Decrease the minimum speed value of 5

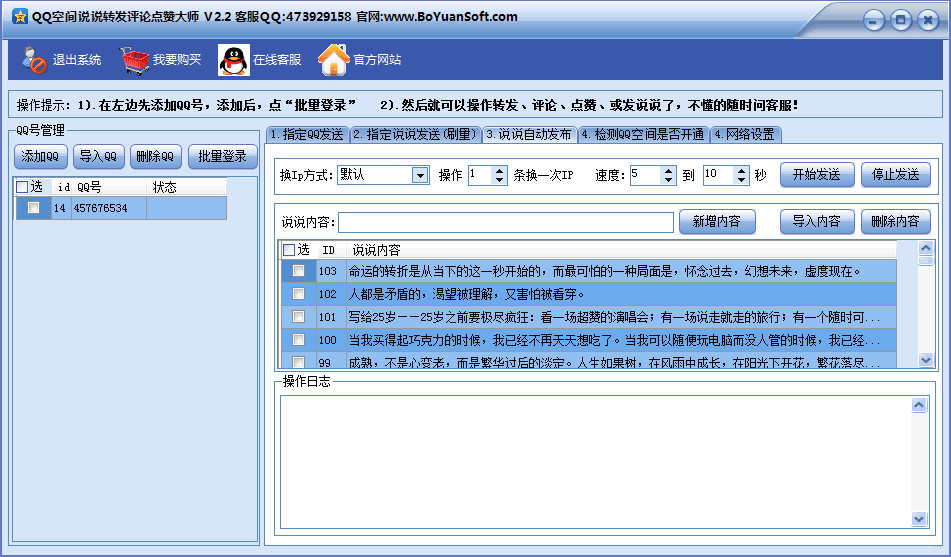click(668, 180)
